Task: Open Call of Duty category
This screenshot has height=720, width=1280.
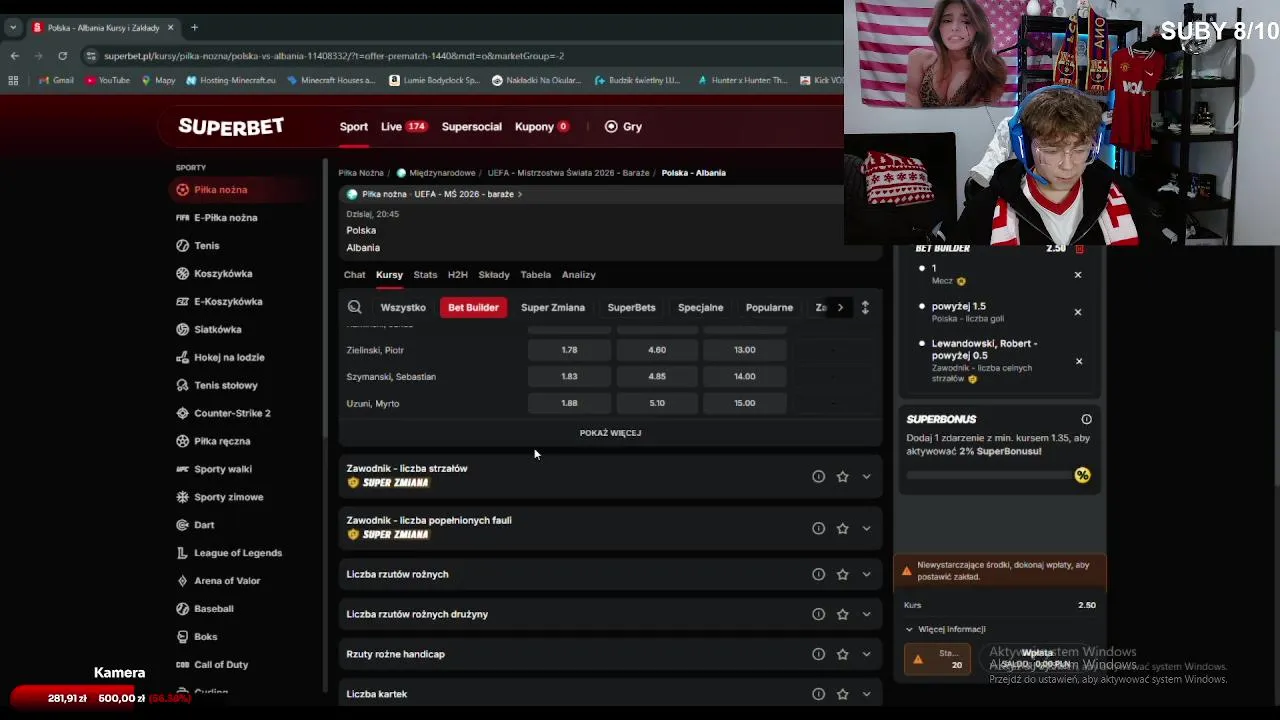Action: pyautogui.click(x=212, y=665)
